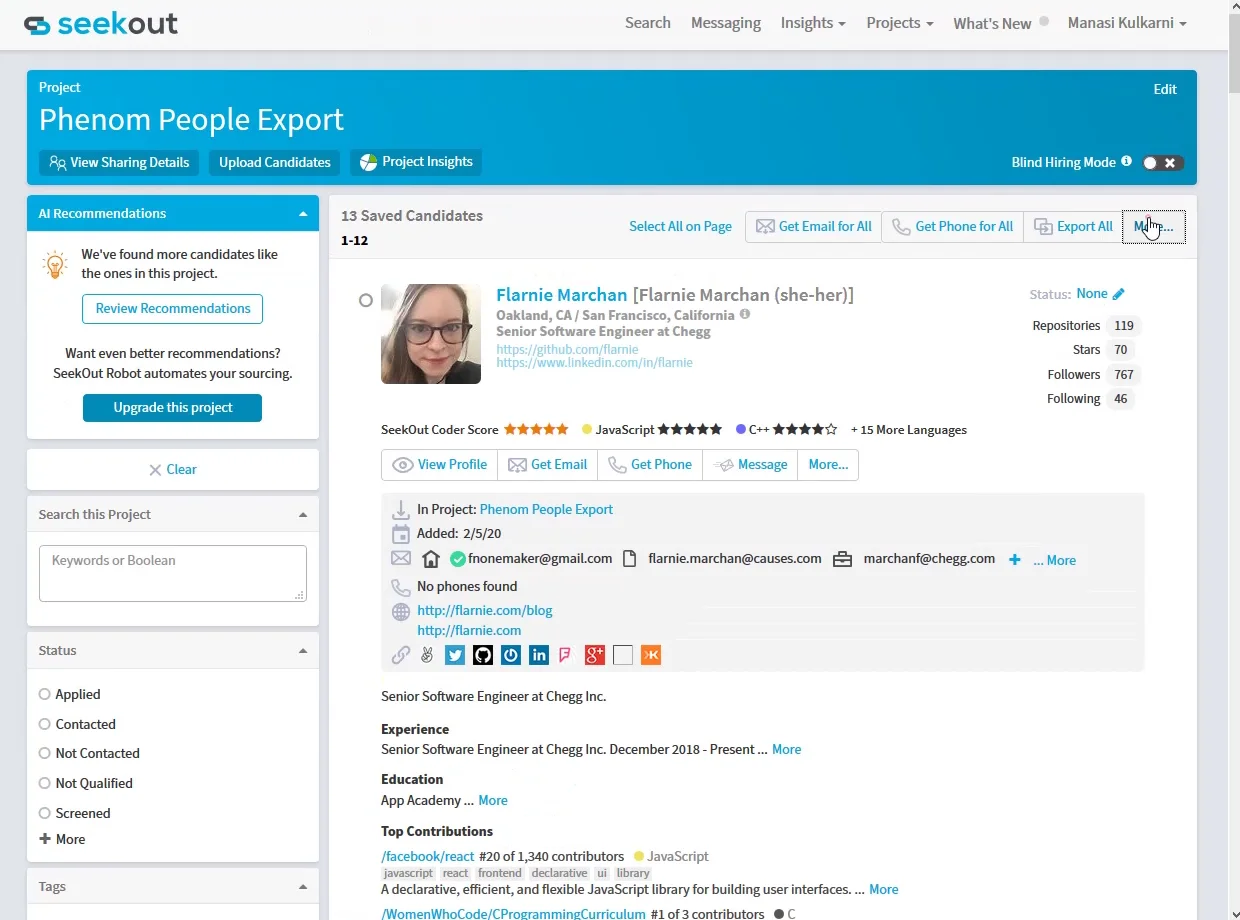Viewport: 1240px width, 920px height.
Task: Go to Messaging in top navigation
Action: tap(726, 23)
